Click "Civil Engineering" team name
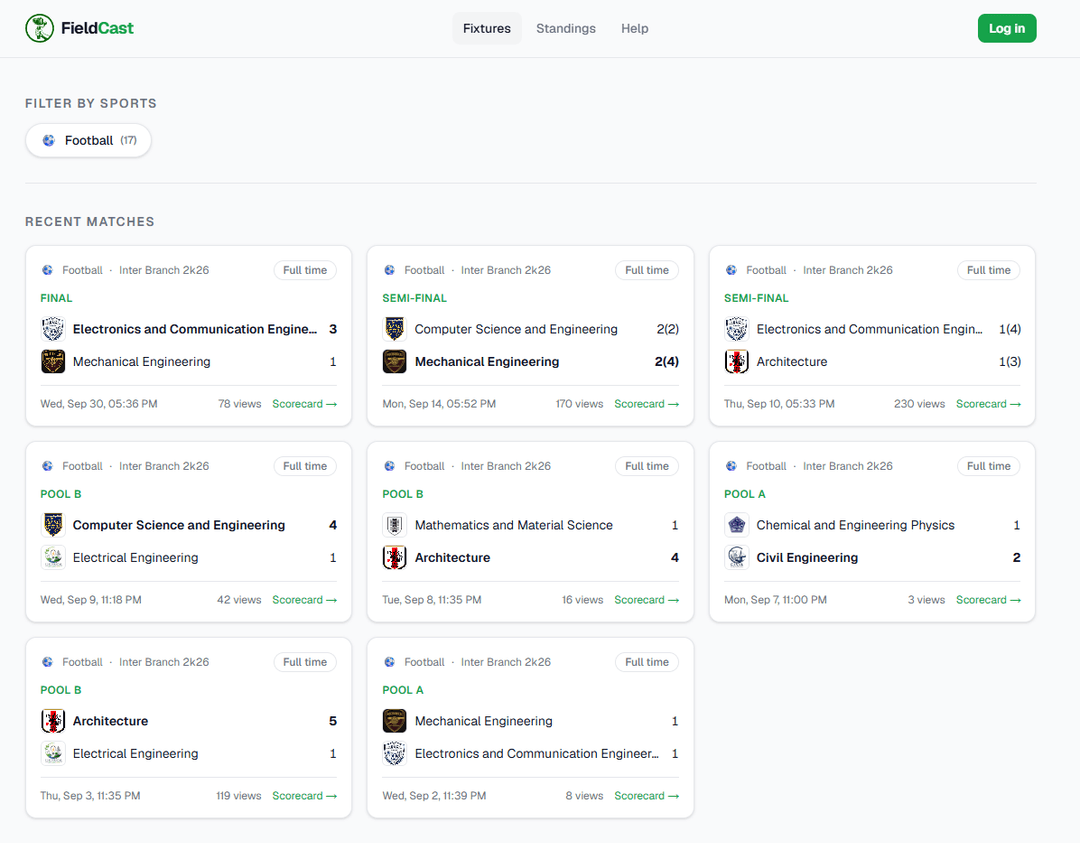The image size is (1080, 843). [x=807, y=557]
